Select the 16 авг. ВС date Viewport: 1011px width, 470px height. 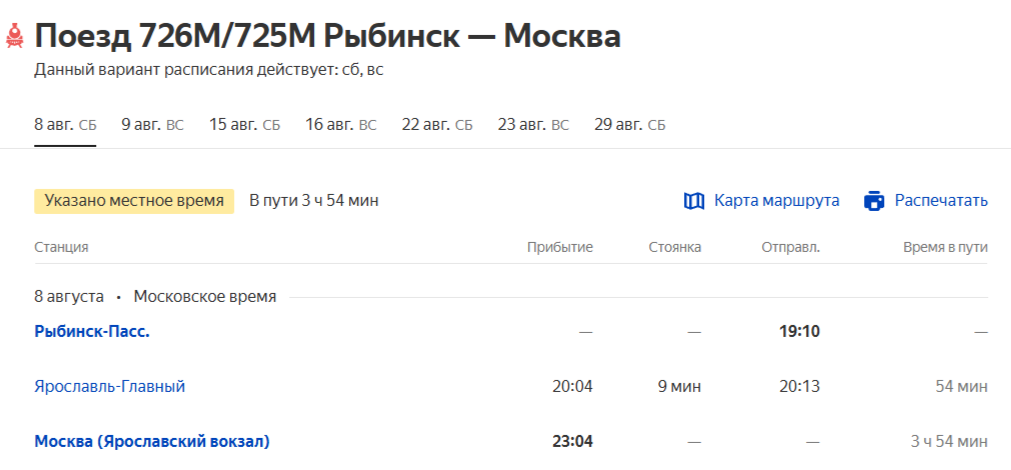click(341, 124)
